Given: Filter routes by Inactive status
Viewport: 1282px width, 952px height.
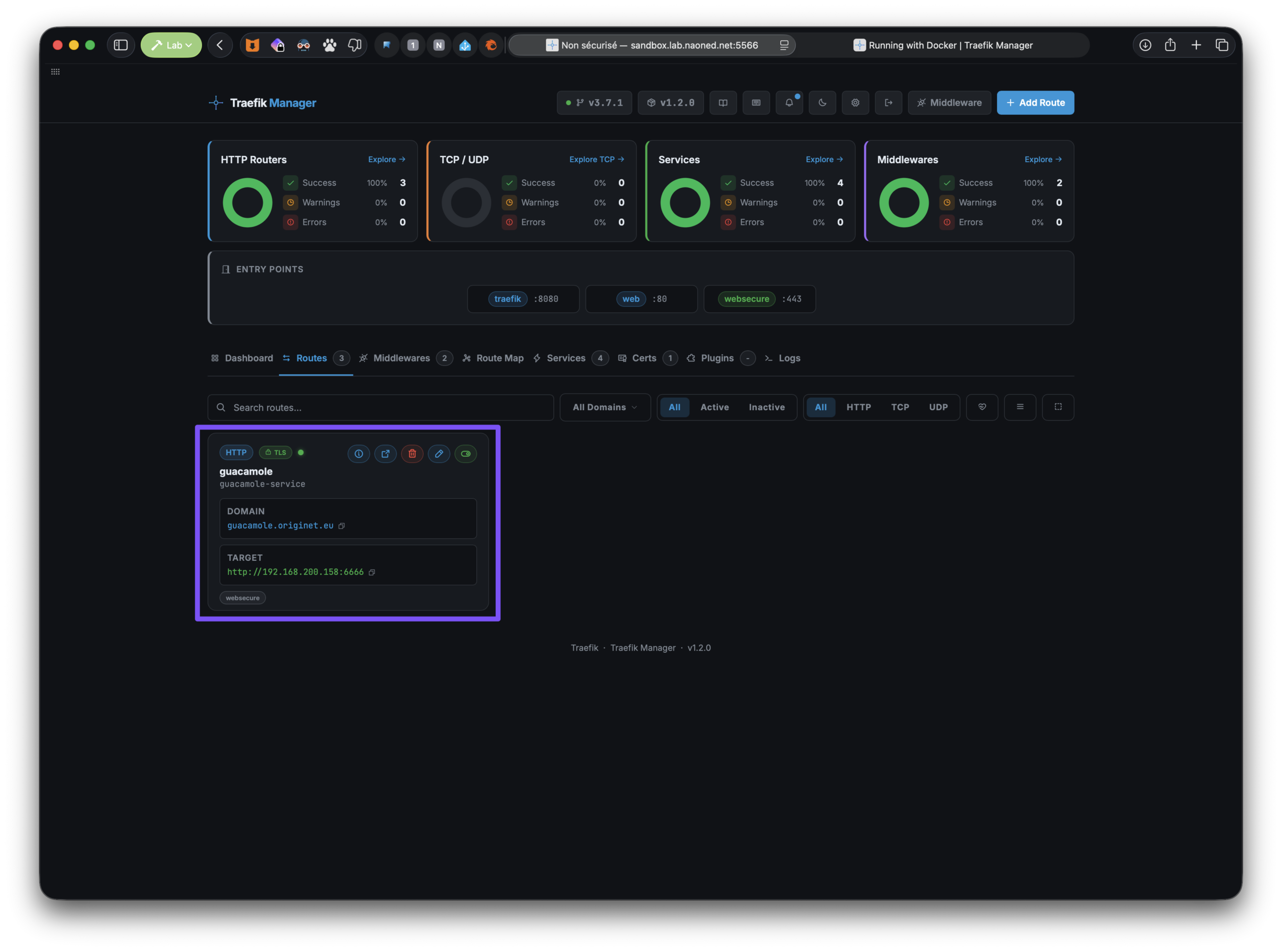Looking at the screenshot, I should click(x=767, y=408).
